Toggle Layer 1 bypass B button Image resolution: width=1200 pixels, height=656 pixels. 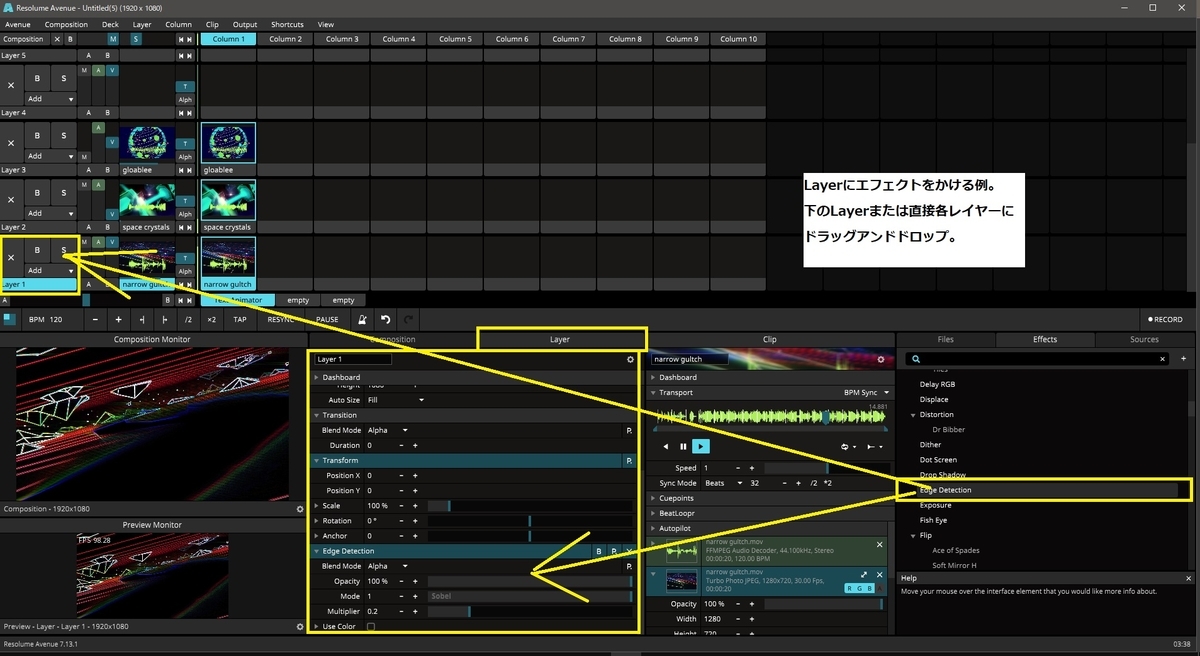37,250
